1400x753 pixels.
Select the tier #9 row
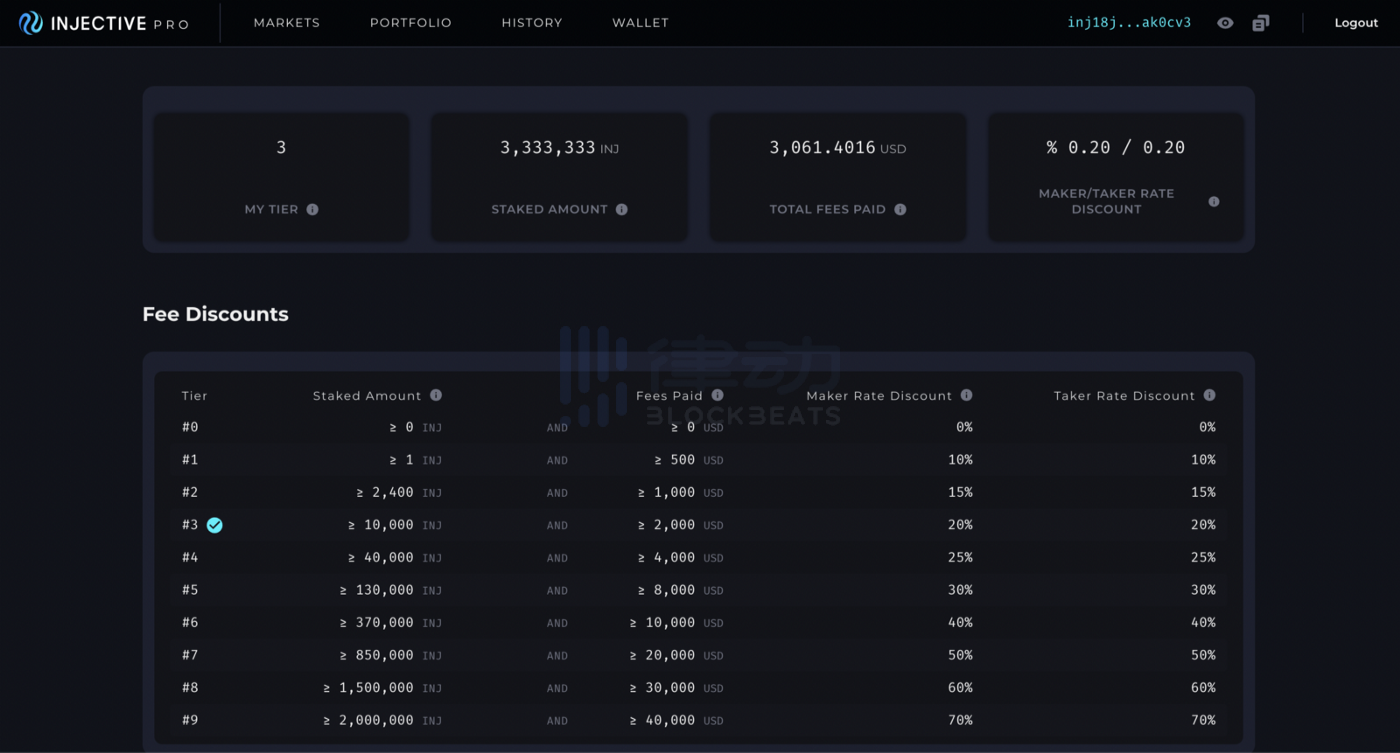698,720
